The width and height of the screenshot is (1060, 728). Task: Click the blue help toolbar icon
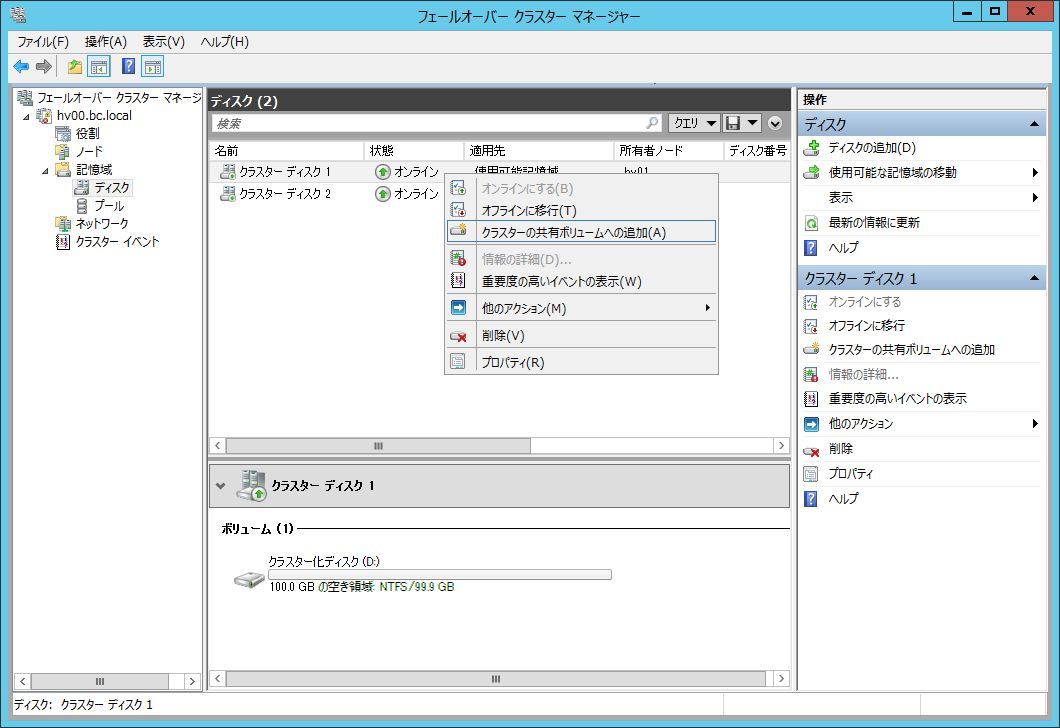[128, 66]
